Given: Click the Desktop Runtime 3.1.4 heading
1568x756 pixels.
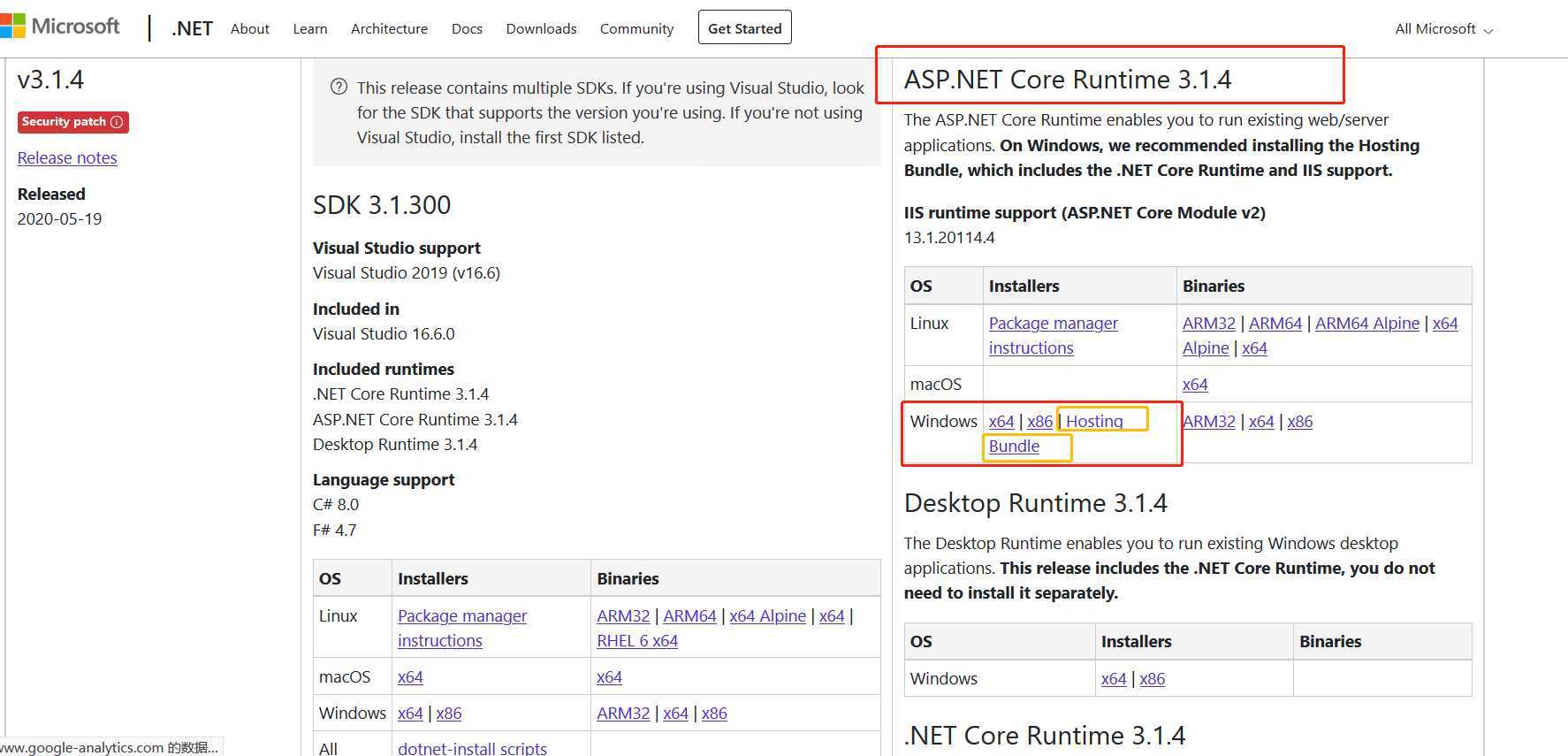Looking at the screenshot, I should tap(1035, 503).
